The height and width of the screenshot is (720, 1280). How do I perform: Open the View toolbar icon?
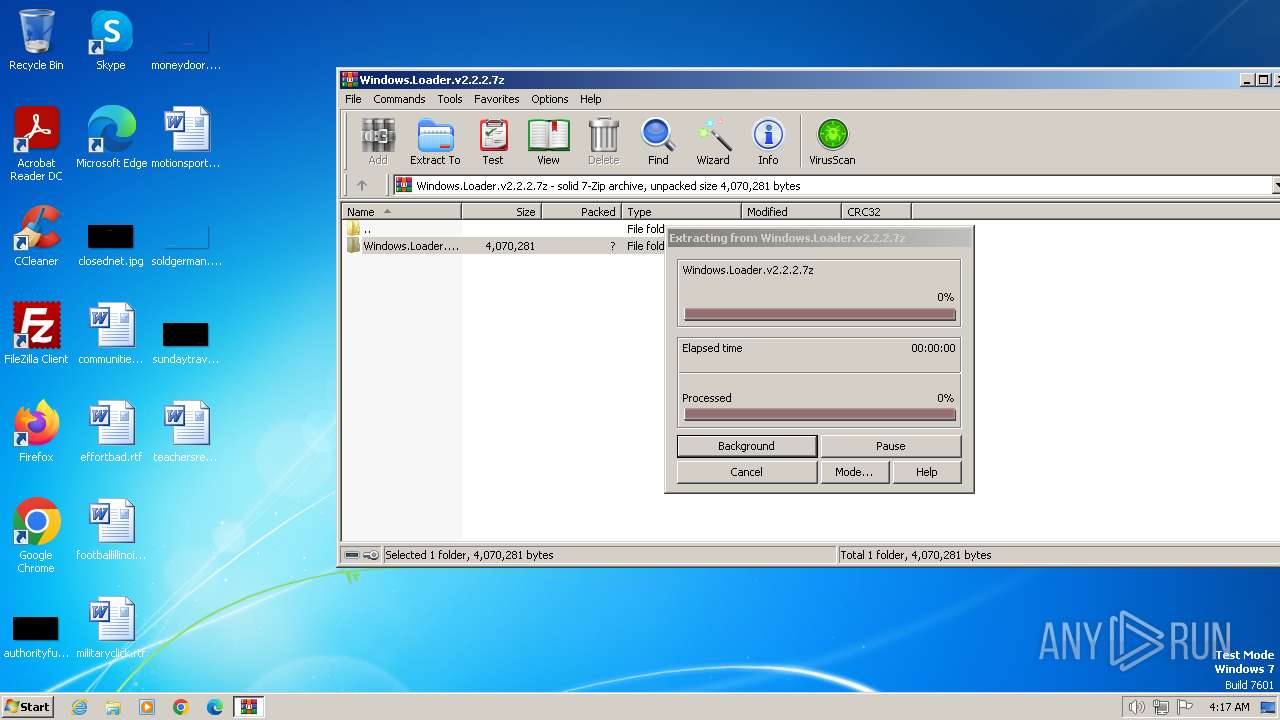click(548, 141)
